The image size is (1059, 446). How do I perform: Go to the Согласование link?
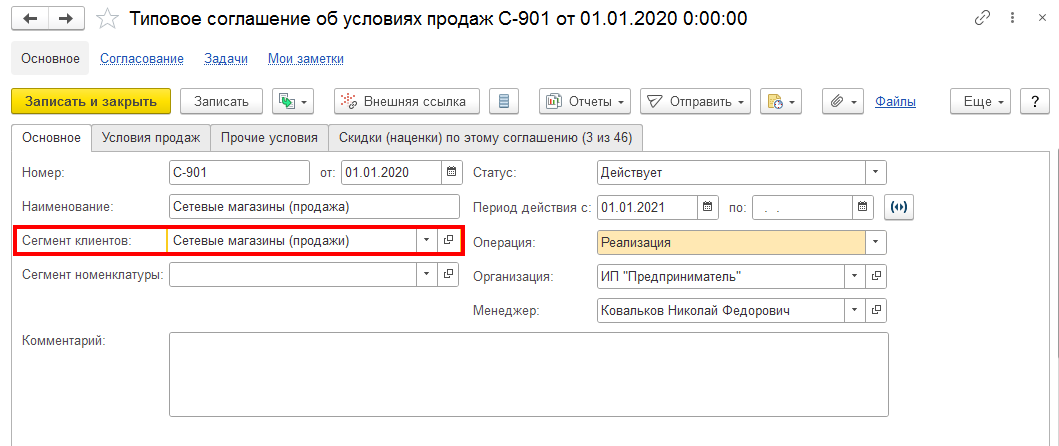(141, 59)
